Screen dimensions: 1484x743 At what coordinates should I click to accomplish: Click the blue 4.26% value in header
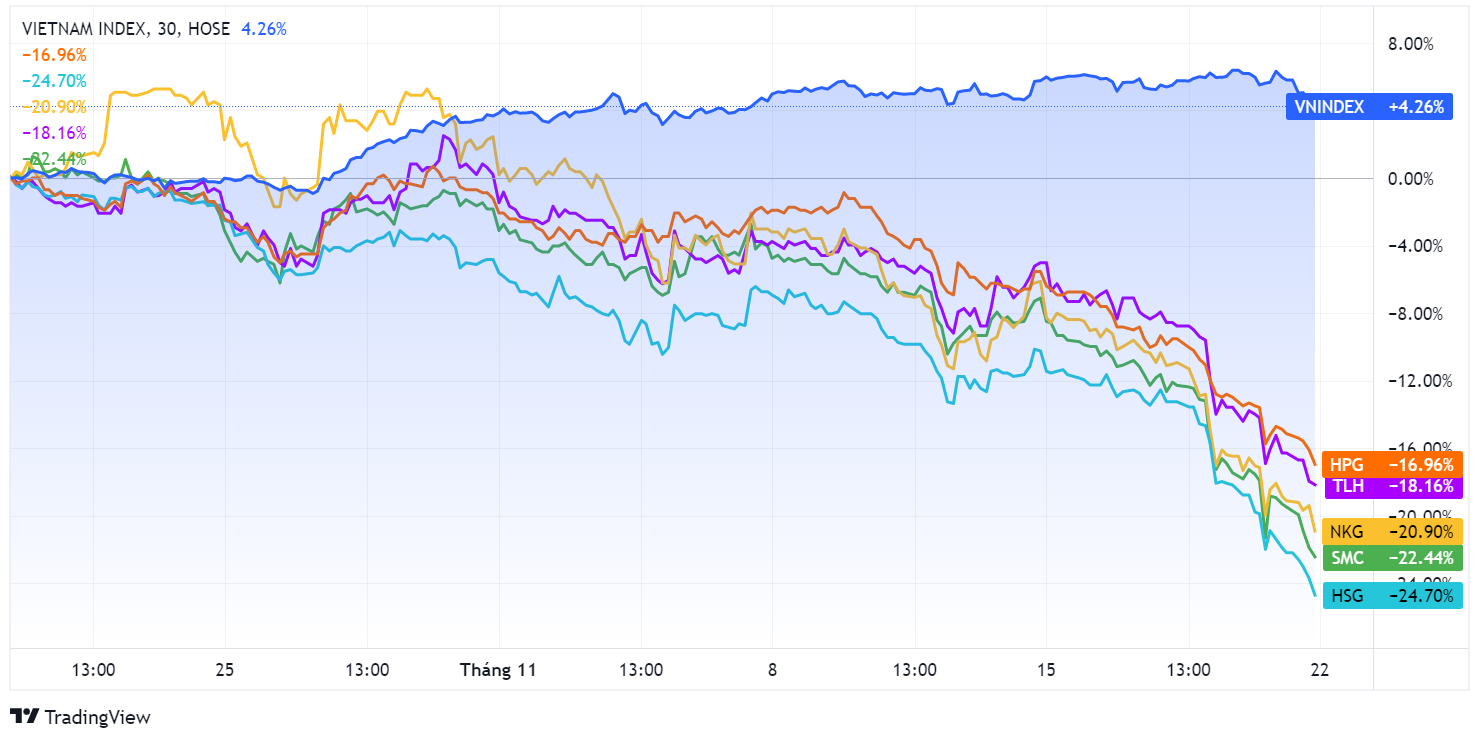(264, 29)
